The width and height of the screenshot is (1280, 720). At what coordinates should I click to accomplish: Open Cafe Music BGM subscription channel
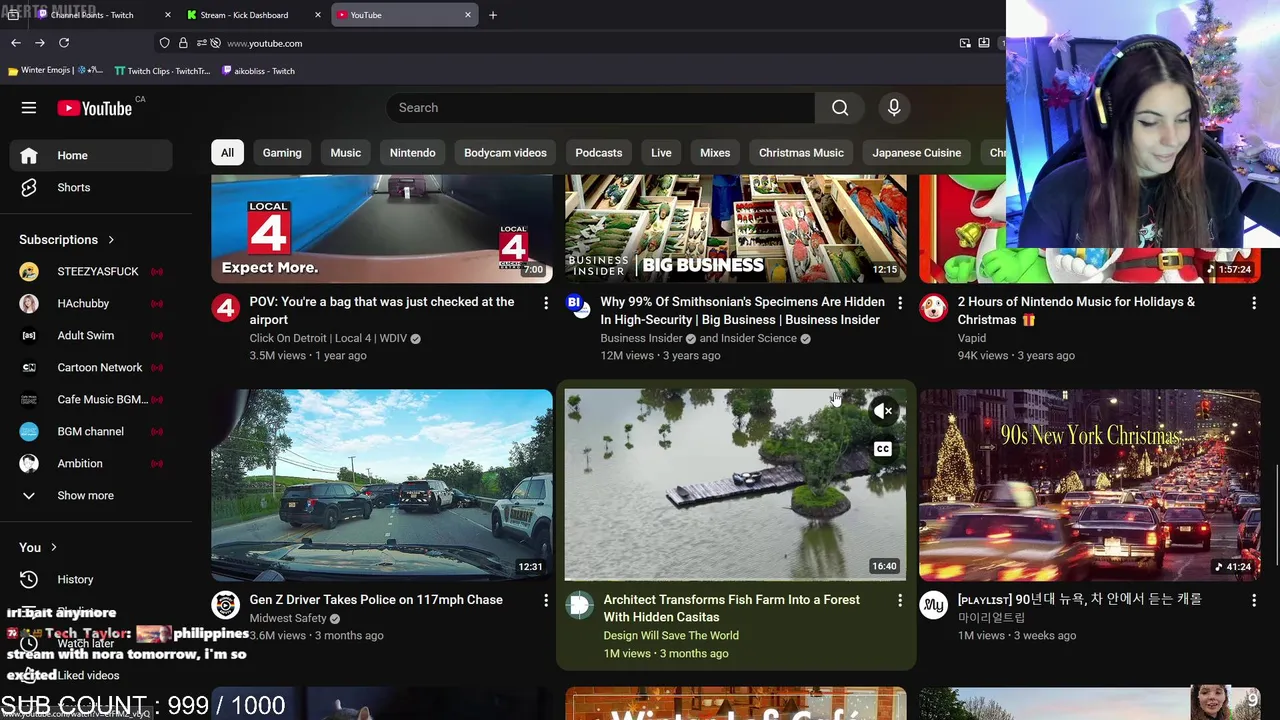coord(91,399)
